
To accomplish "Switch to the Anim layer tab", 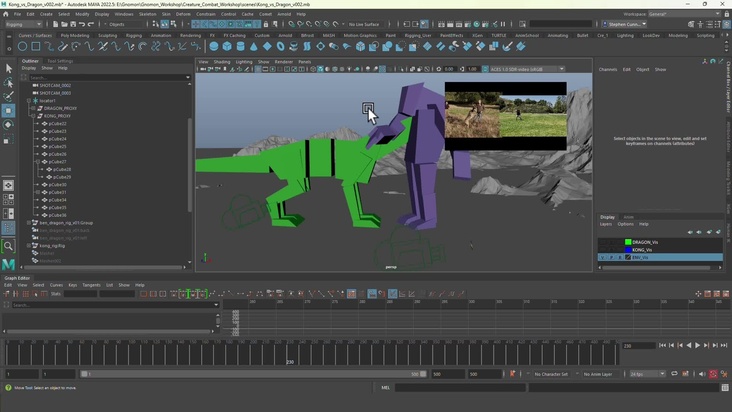I will [x=628, y=217].
